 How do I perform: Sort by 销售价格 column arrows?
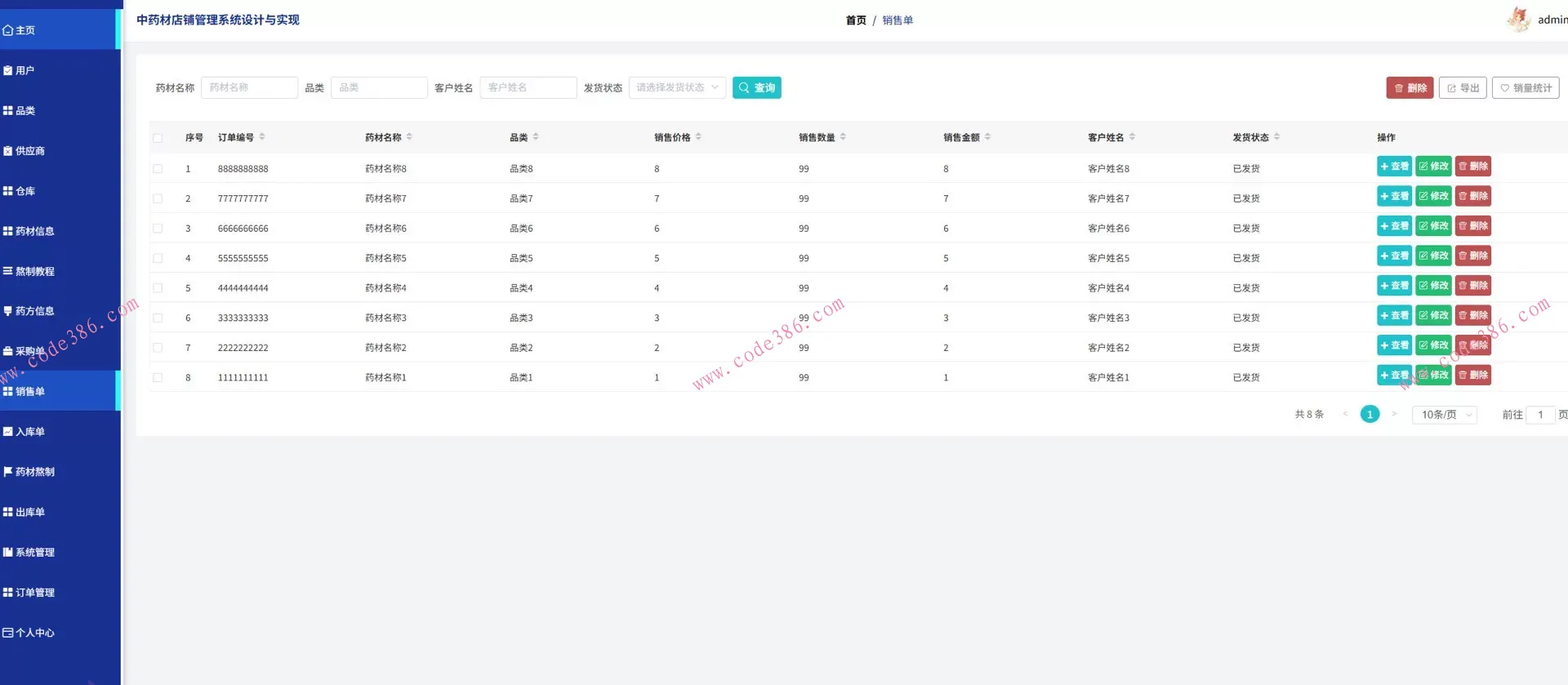(x=698, y=137)
